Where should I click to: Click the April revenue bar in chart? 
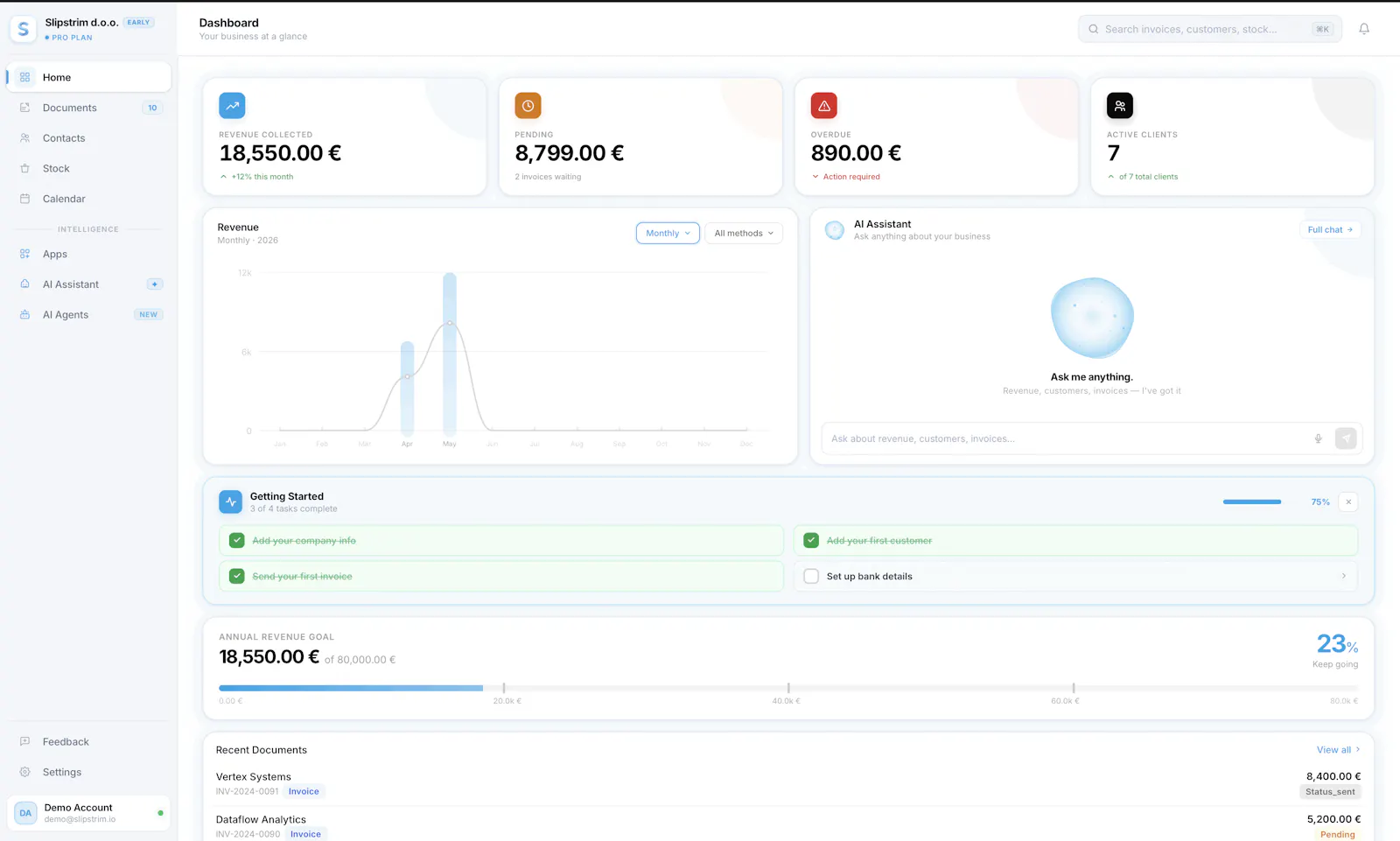(x=407, y=389)
